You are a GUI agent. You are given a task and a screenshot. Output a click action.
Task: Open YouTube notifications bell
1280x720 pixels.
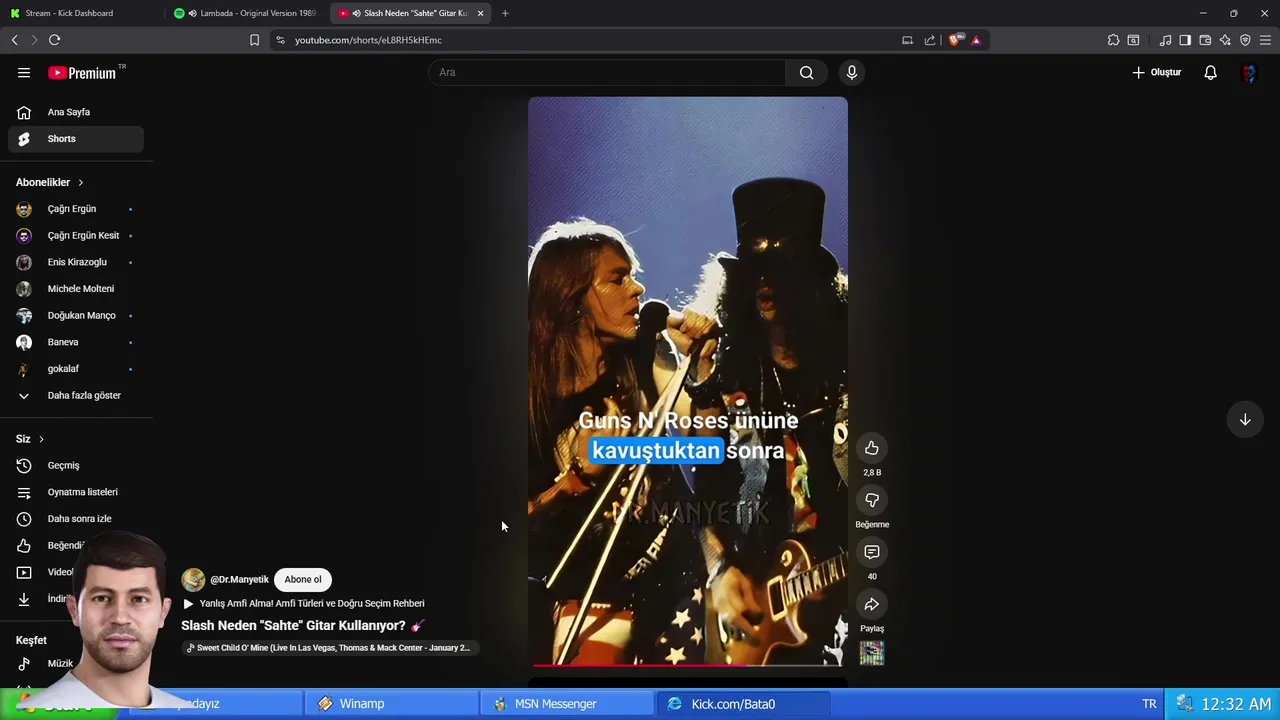[1210, 72]
